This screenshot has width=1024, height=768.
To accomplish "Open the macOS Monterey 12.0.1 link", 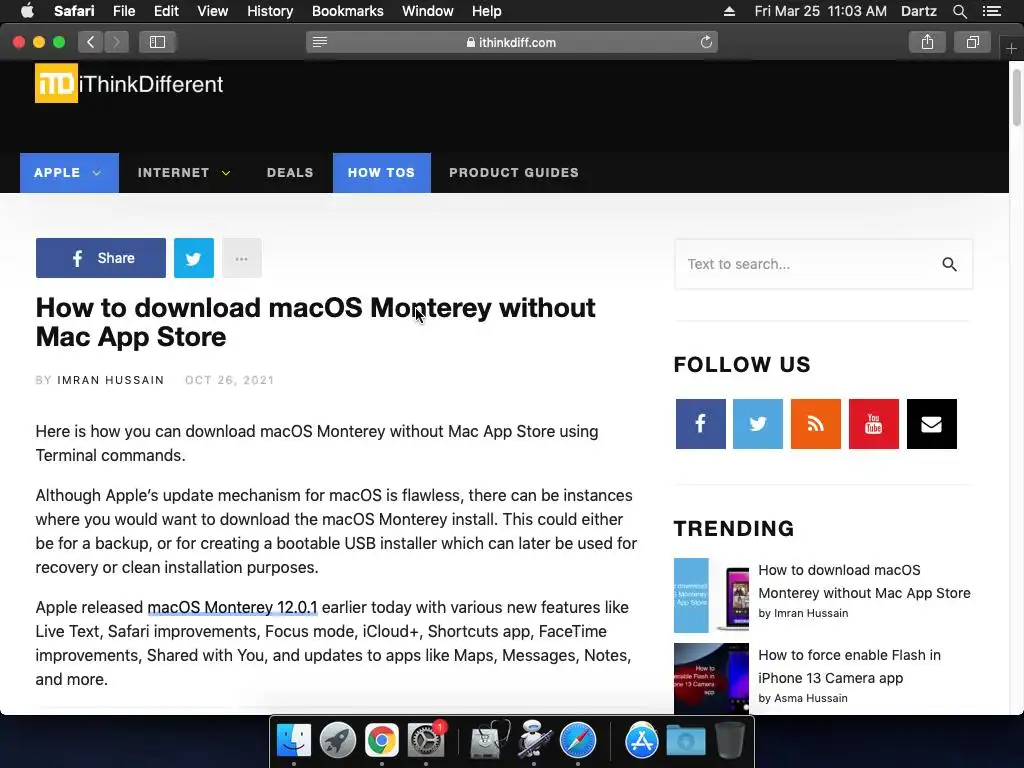I will [x=232, y=607].
